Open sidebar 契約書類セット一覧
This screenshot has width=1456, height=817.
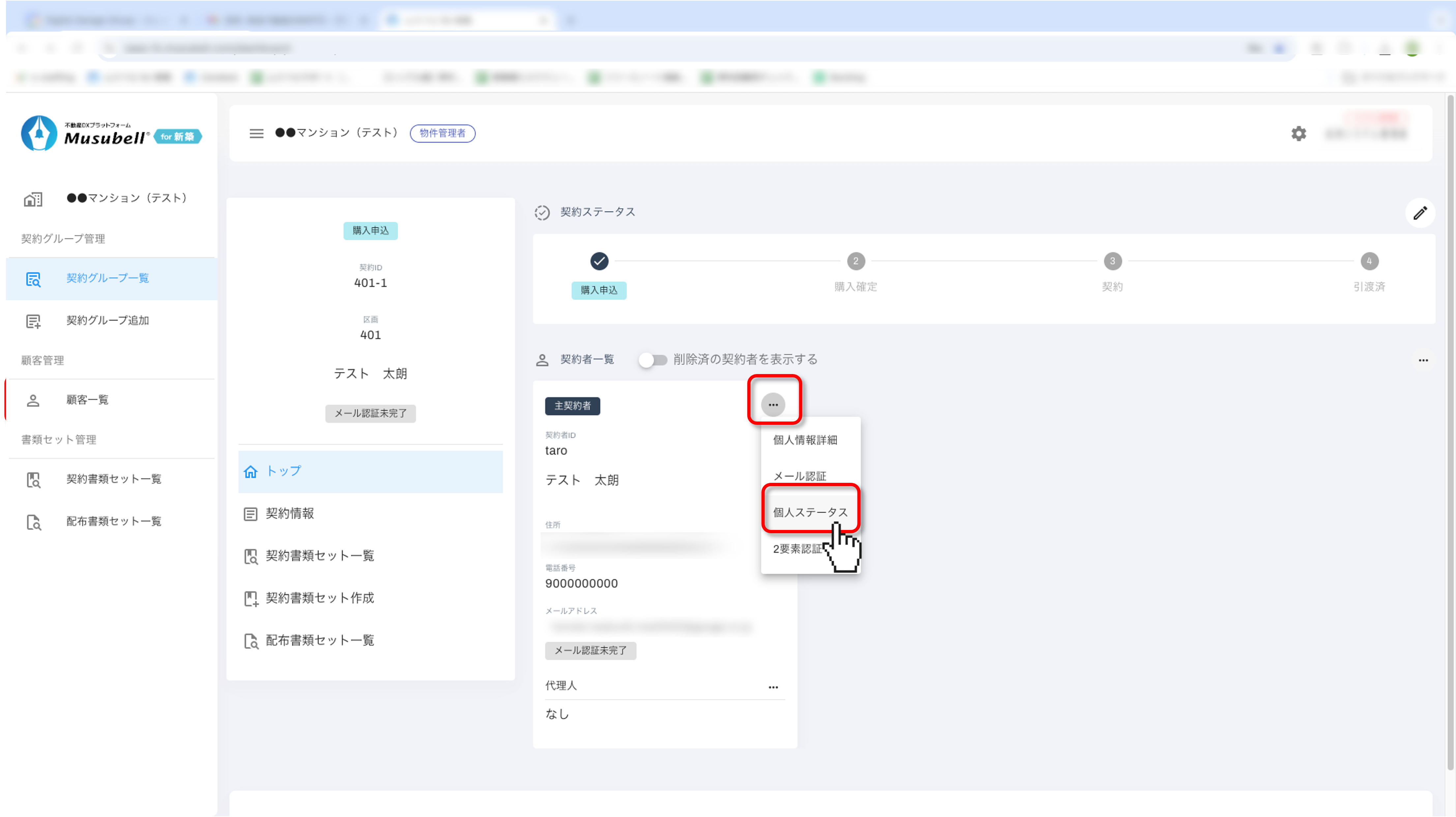point(113,480)
